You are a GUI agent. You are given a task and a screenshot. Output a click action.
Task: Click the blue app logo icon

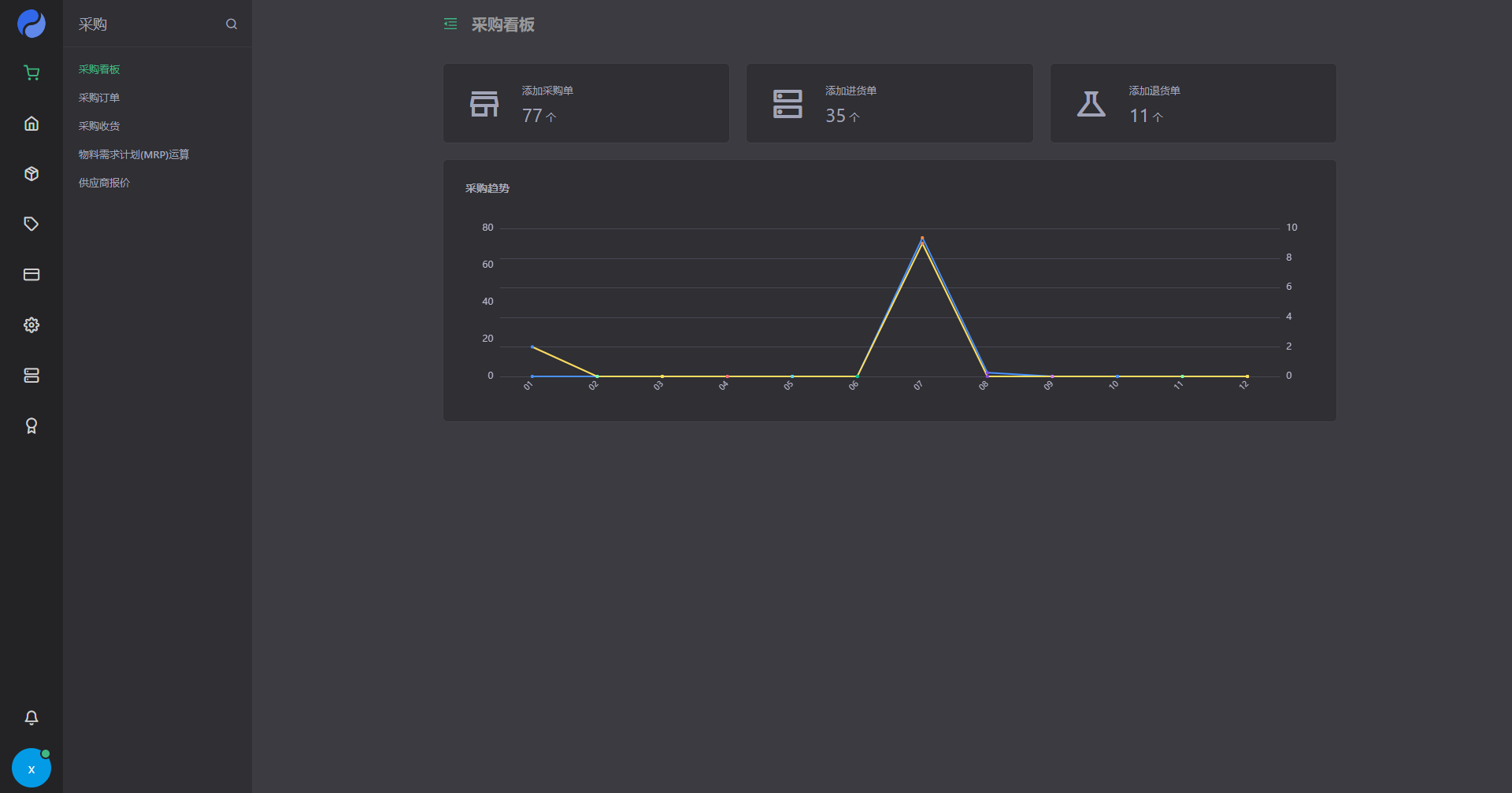[31, 24]
